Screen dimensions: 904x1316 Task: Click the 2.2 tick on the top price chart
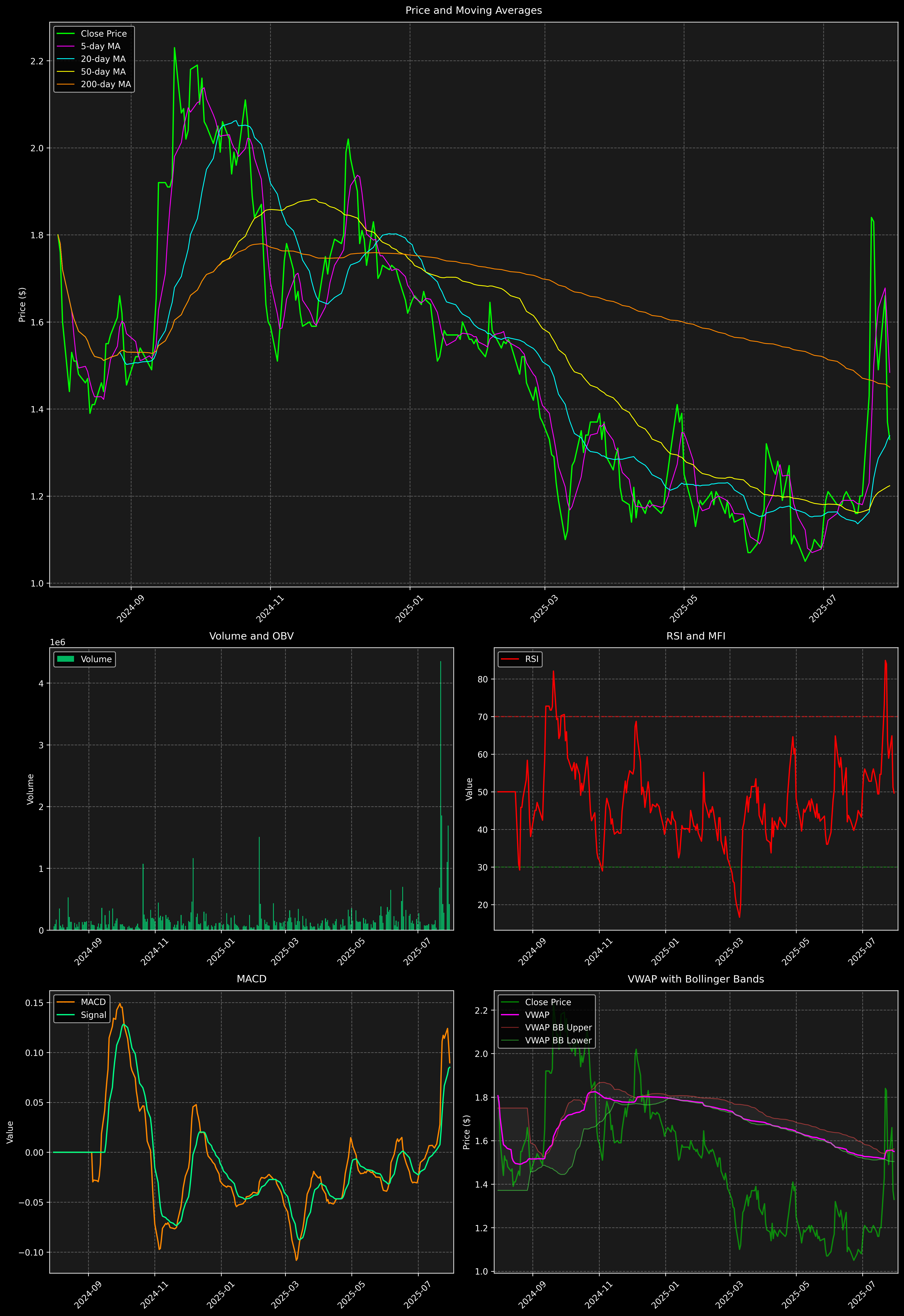37,61
